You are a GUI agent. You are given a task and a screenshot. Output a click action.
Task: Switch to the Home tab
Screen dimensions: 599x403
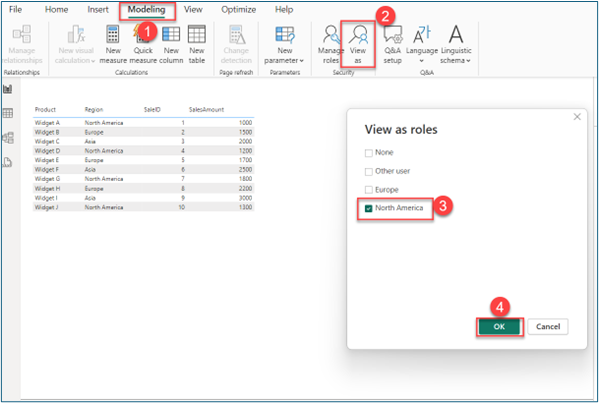pyautogui.click(x=56, y=10)
